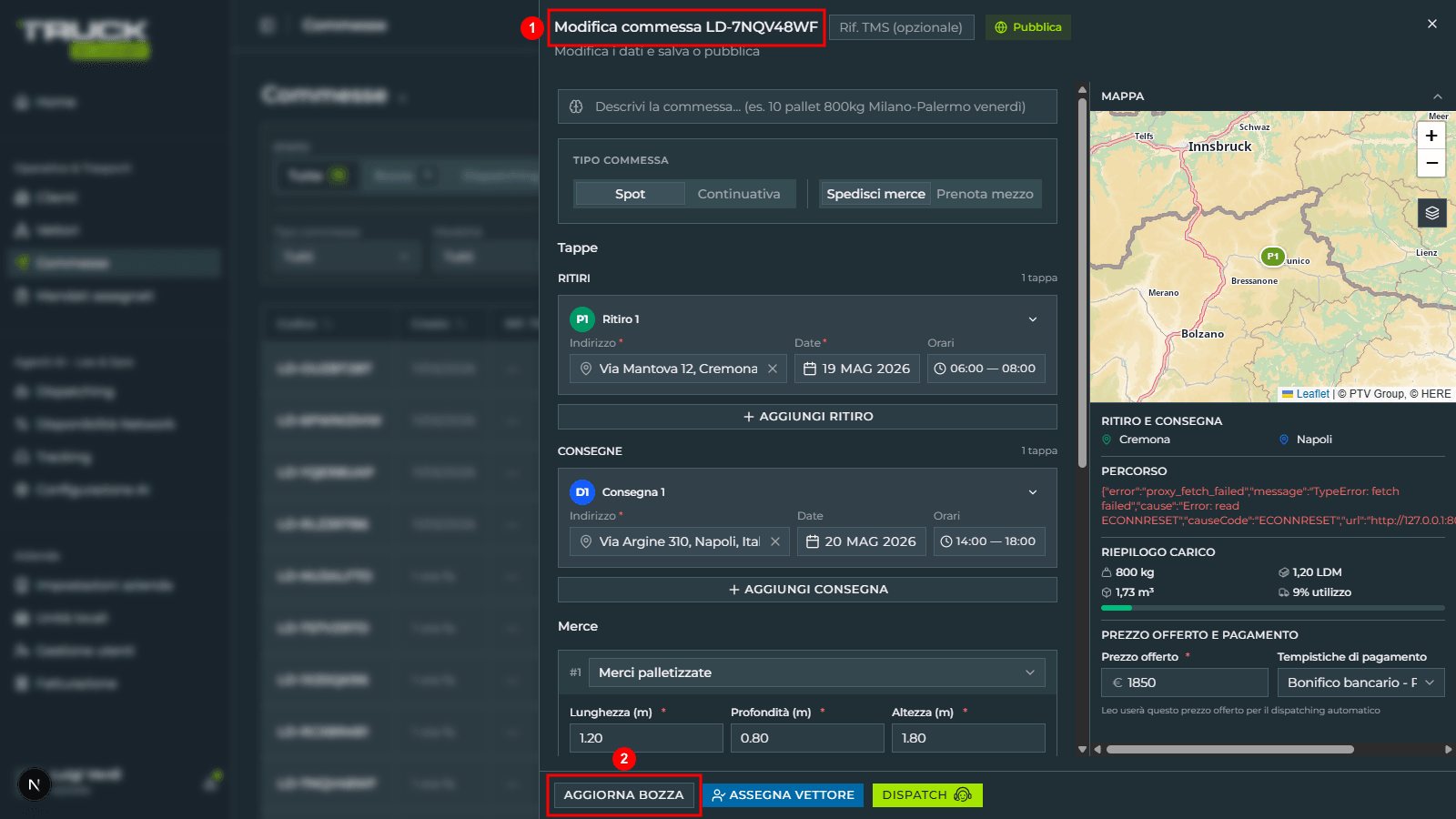This screenshot has height=819, width=1456.
Task: Click the AGGIUNGI CONSEGNA button
Action: click(807, 590)
